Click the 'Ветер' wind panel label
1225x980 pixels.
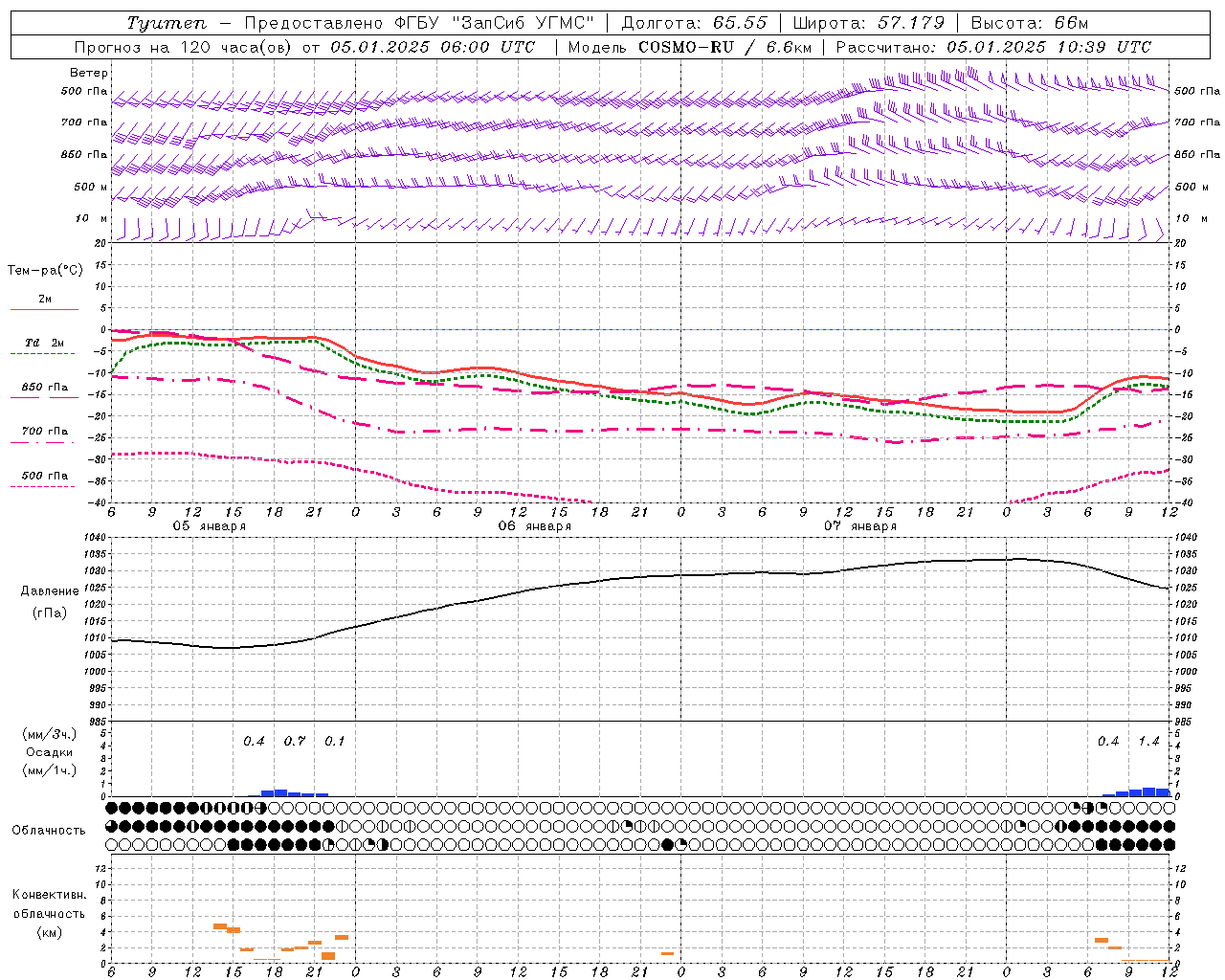(89, 73)
